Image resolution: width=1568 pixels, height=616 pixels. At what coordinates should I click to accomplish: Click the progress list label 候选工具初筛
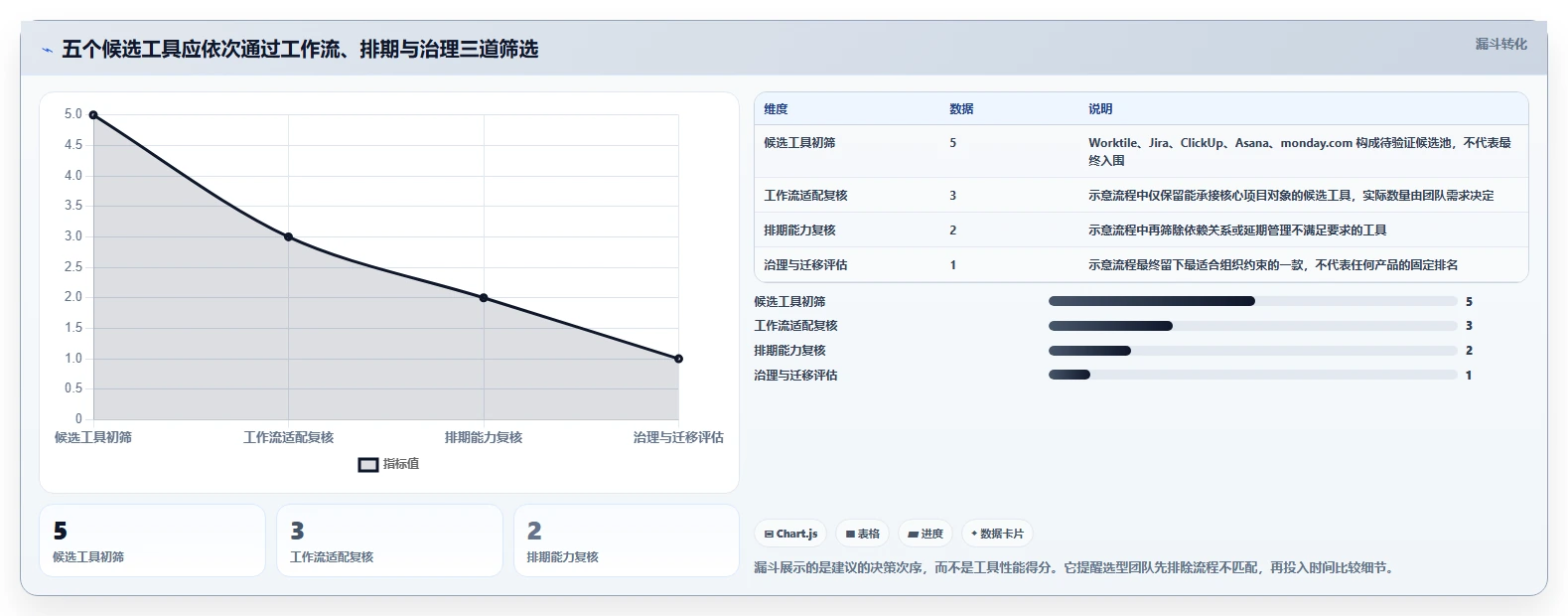[789, 302]
